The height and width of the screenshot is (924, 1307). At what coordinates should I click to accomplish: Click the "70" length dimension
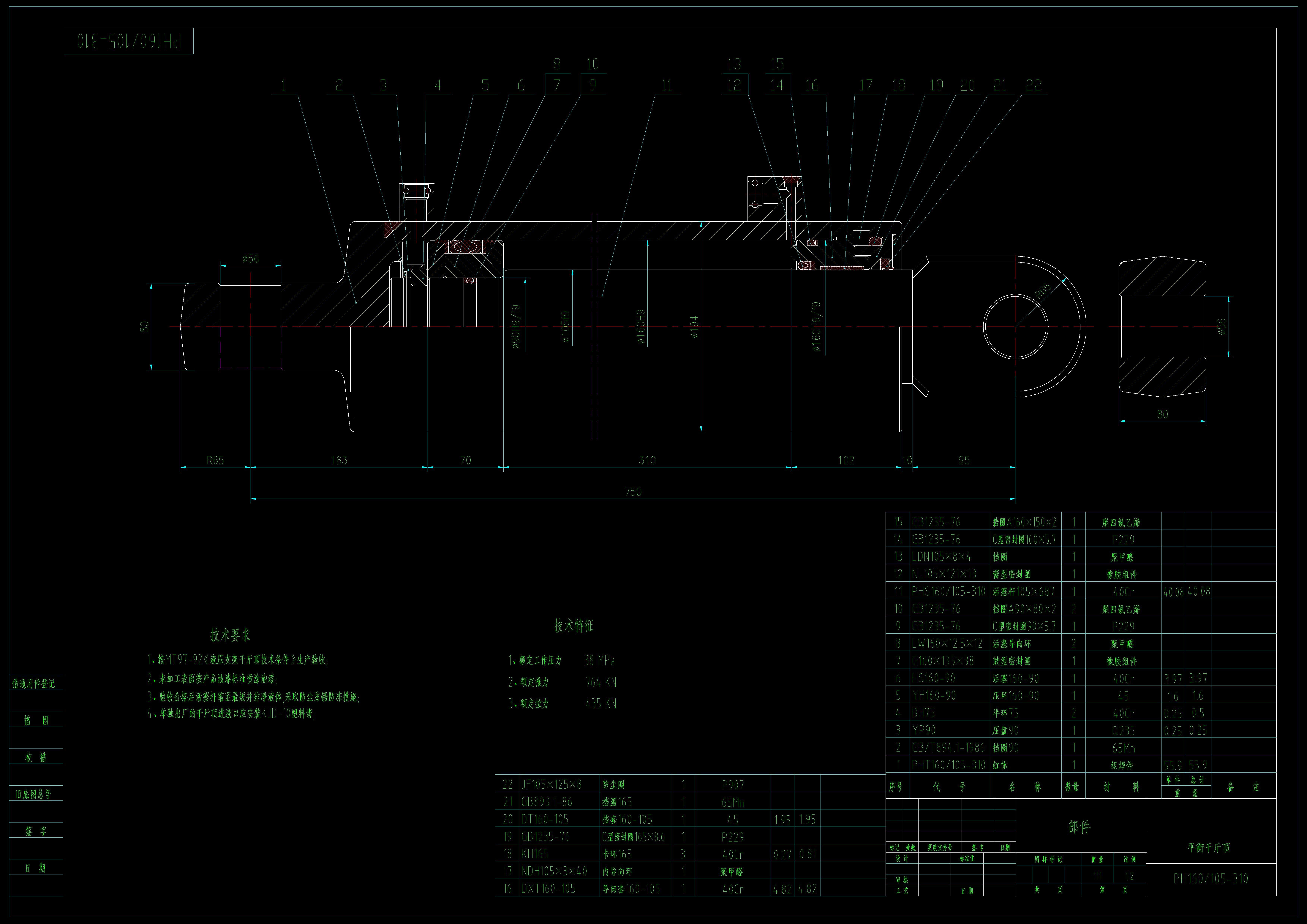point(466,460)
